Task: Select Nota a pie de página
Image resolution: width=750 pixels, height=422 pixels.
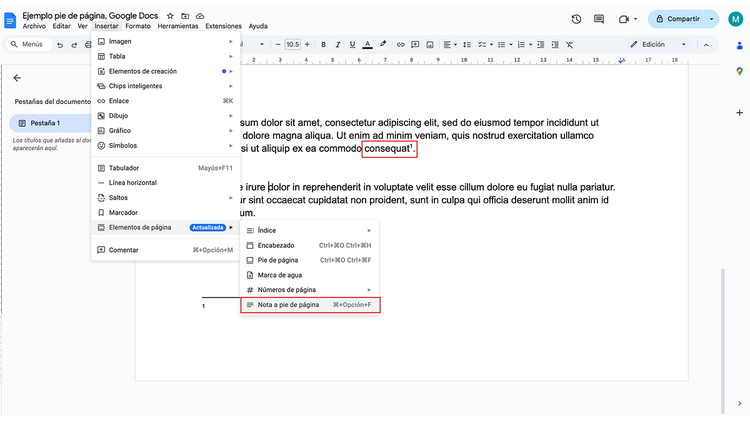Action: coord(309,305)
